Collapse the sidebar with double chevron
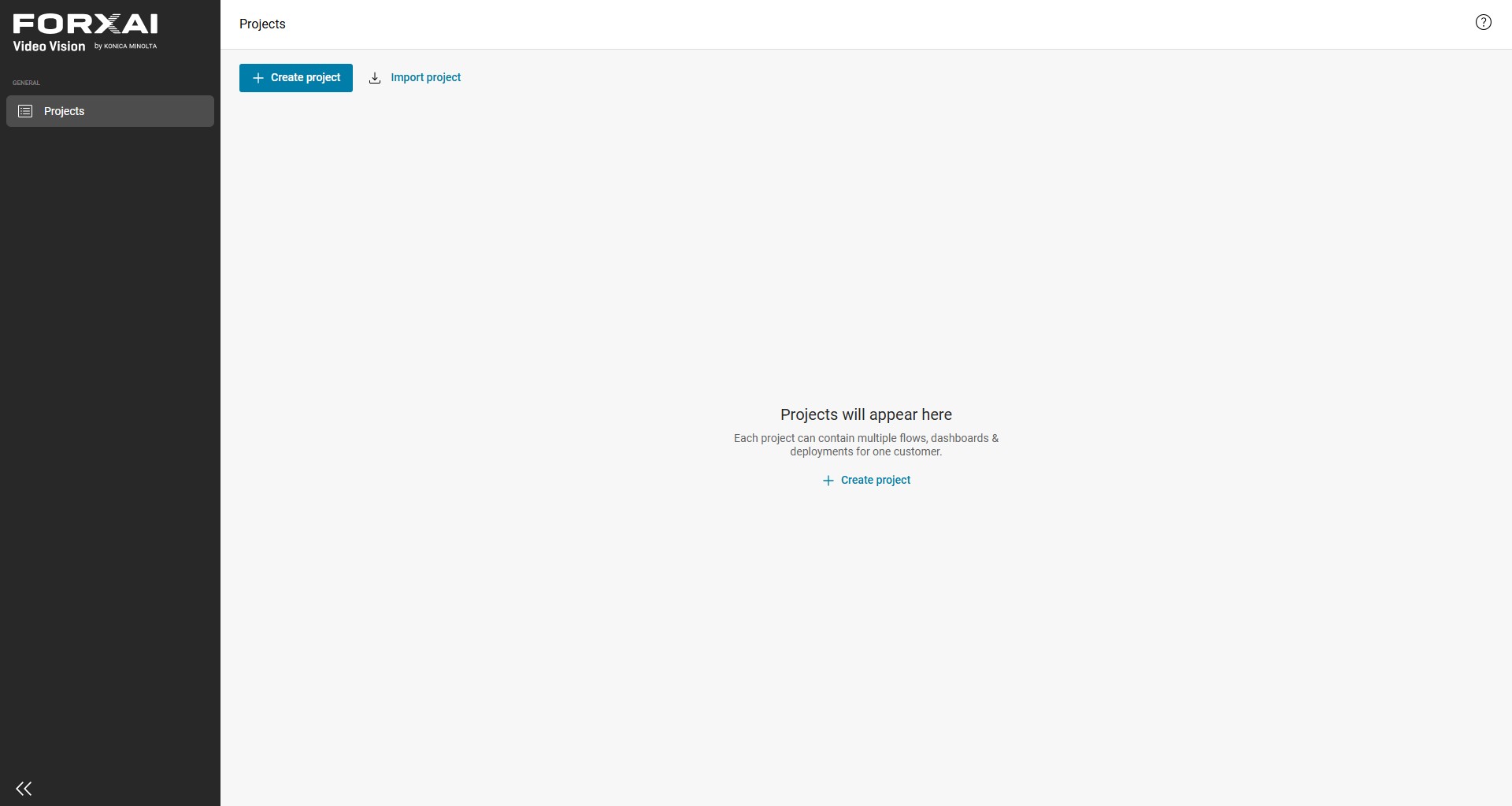Image resolution: width=1512 pixels, height=806 pixels. click(24, 789)
